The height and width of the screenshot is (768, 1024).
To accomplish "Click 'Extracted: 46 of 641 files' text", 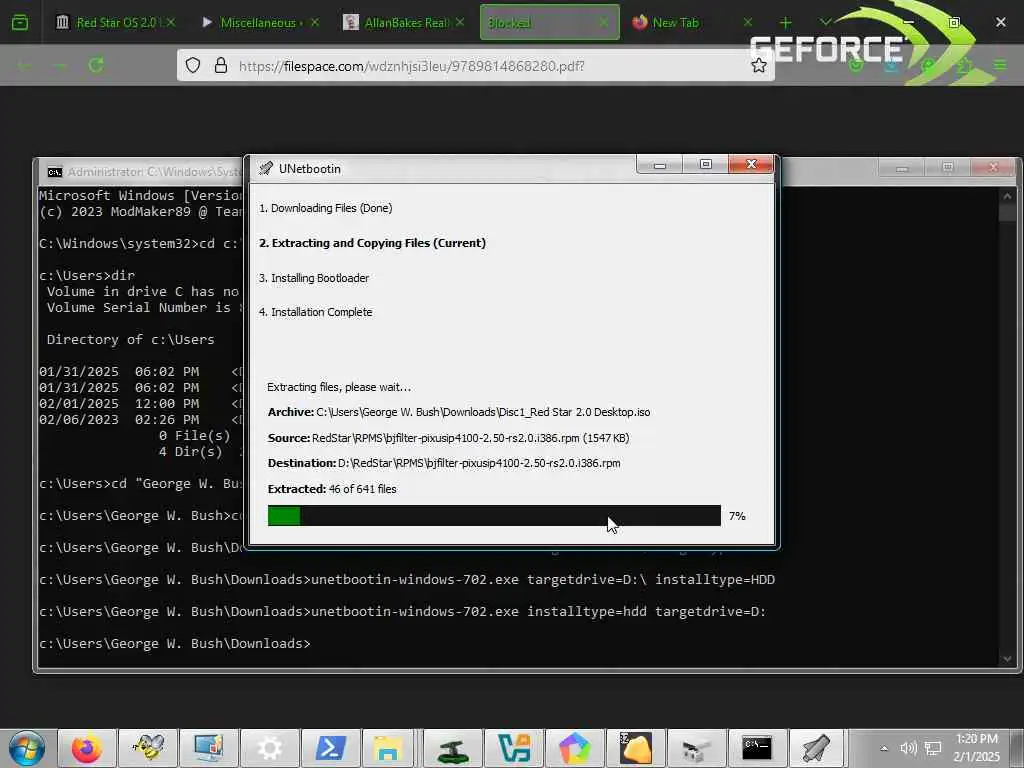I will coord(332,489).
